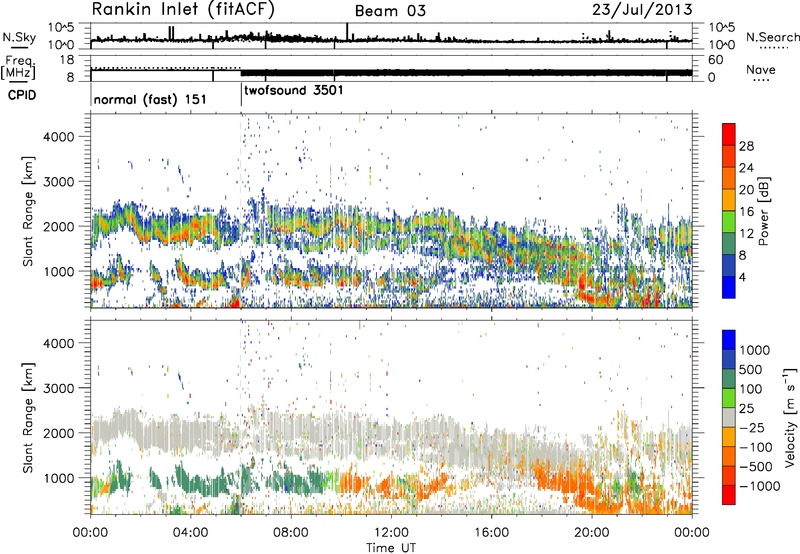This screenshot has height=554, width=800.
Task: Click the red bottom swatch of Velocity colorbar
Action: 729,495
